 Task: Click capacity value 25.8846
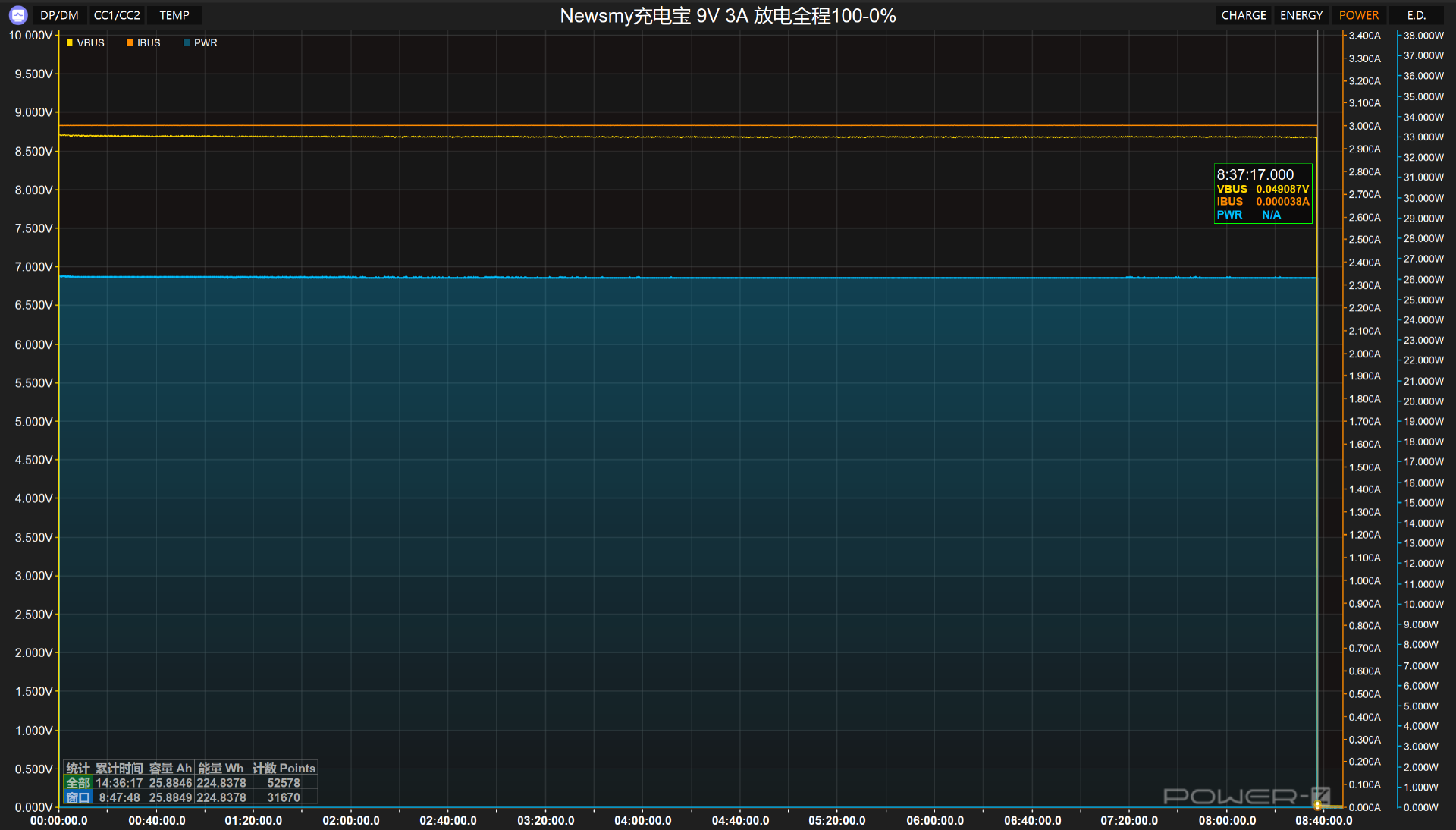171,783
